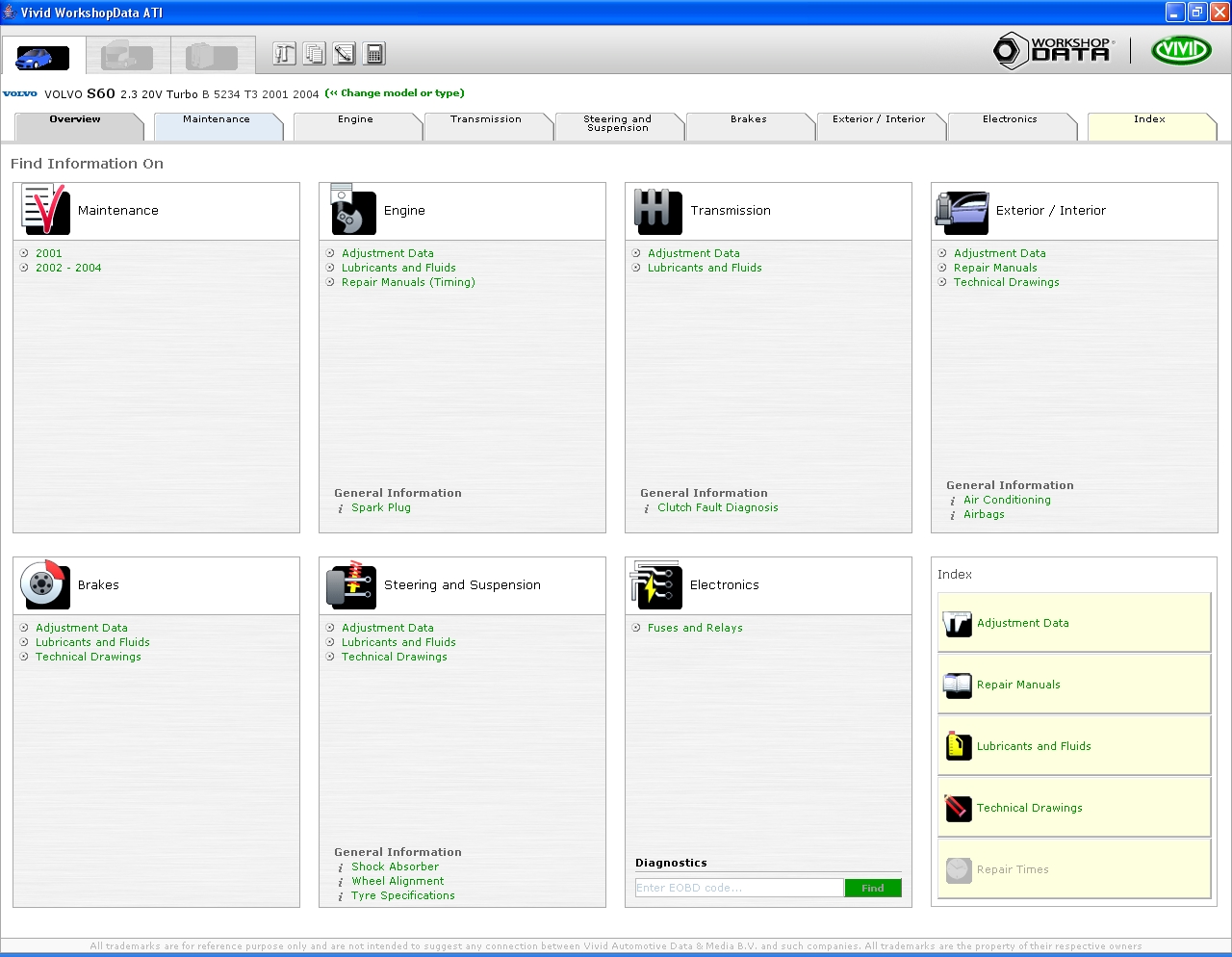Open Brakes Lubricants and Fluids link
Viewport: 1232px width, 957px height.
click(x=92, y=642)
